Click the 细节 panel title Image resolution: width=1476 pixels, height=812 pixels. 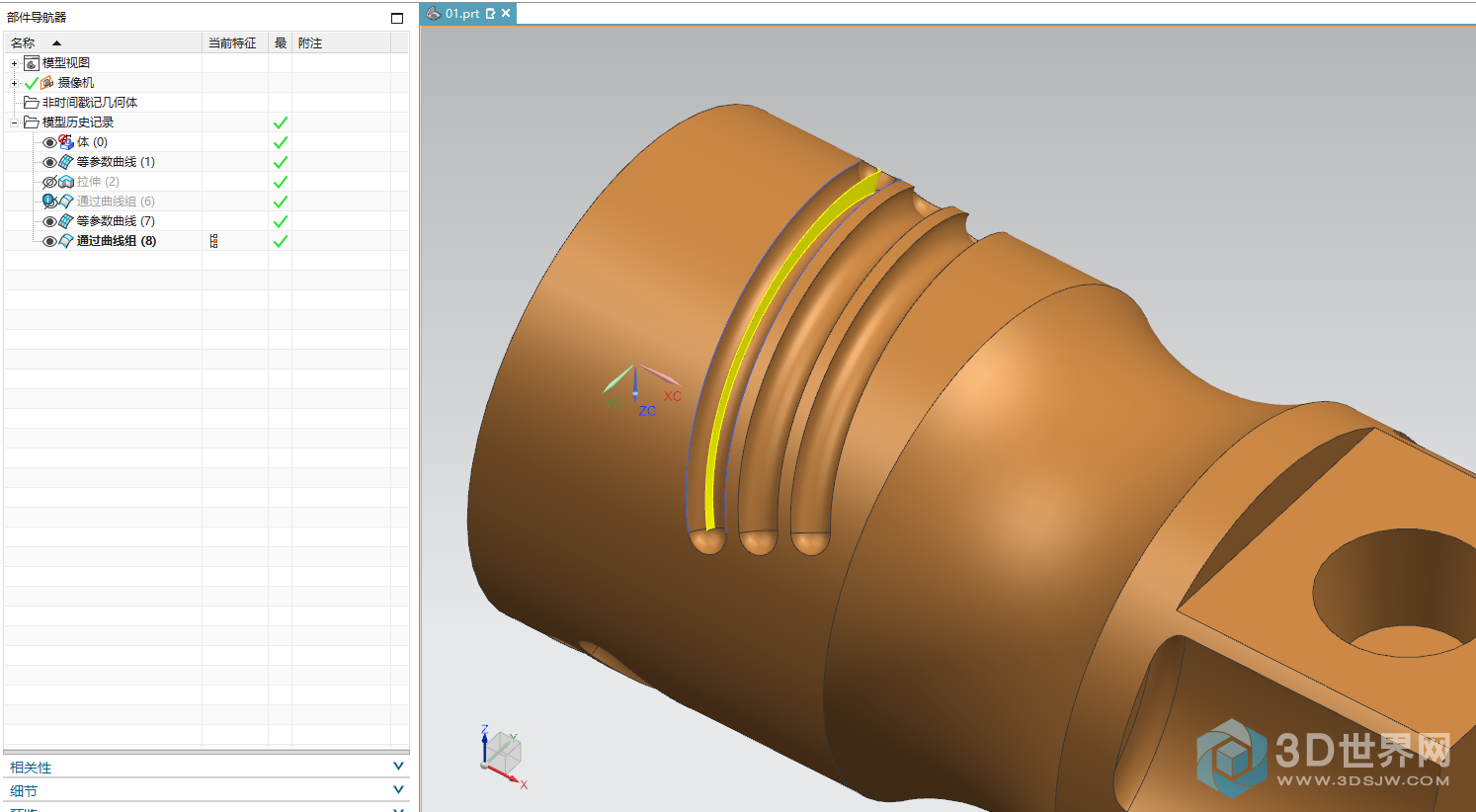point(24,791)
